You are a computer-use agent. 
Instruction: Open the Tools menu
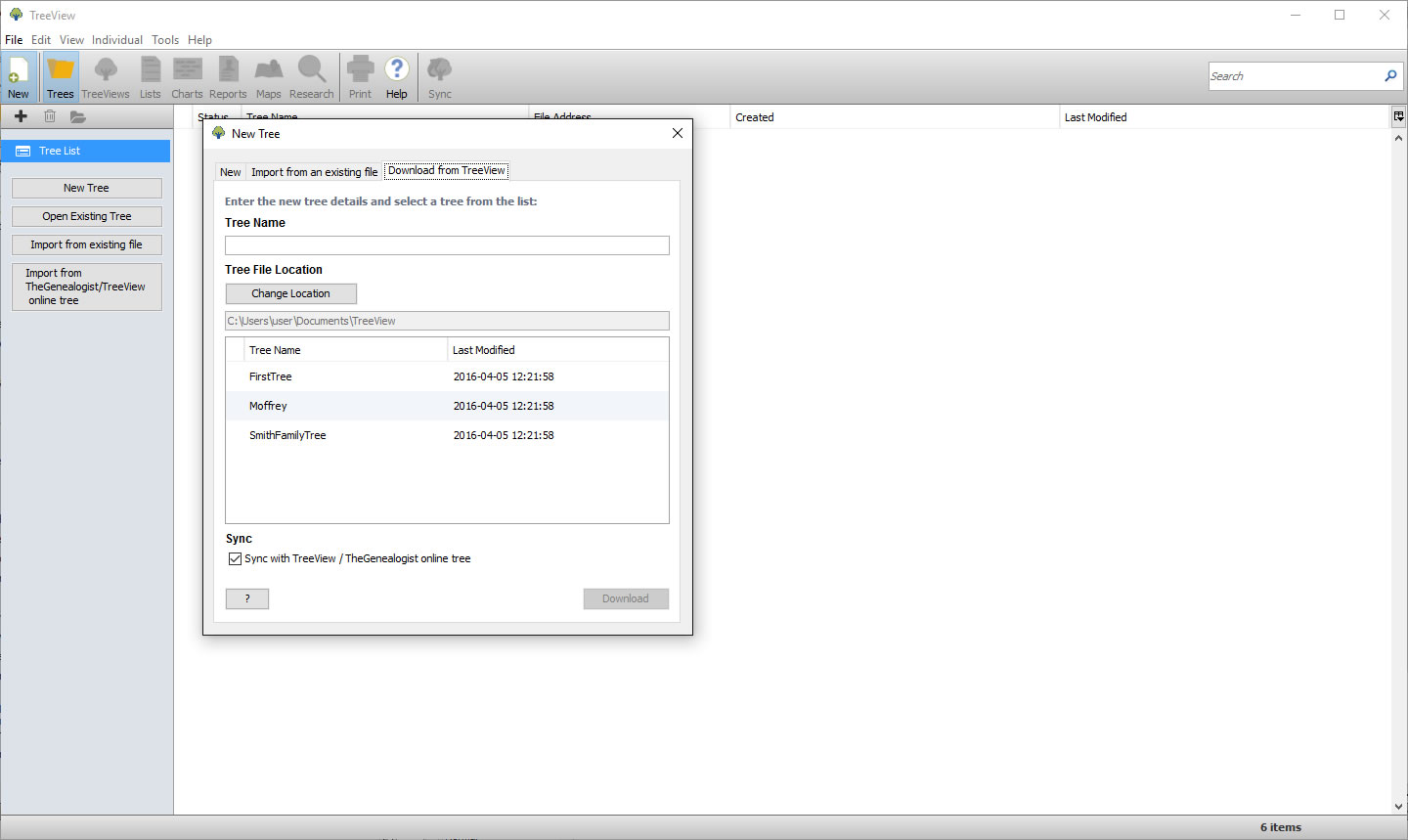tap(165, 40)
